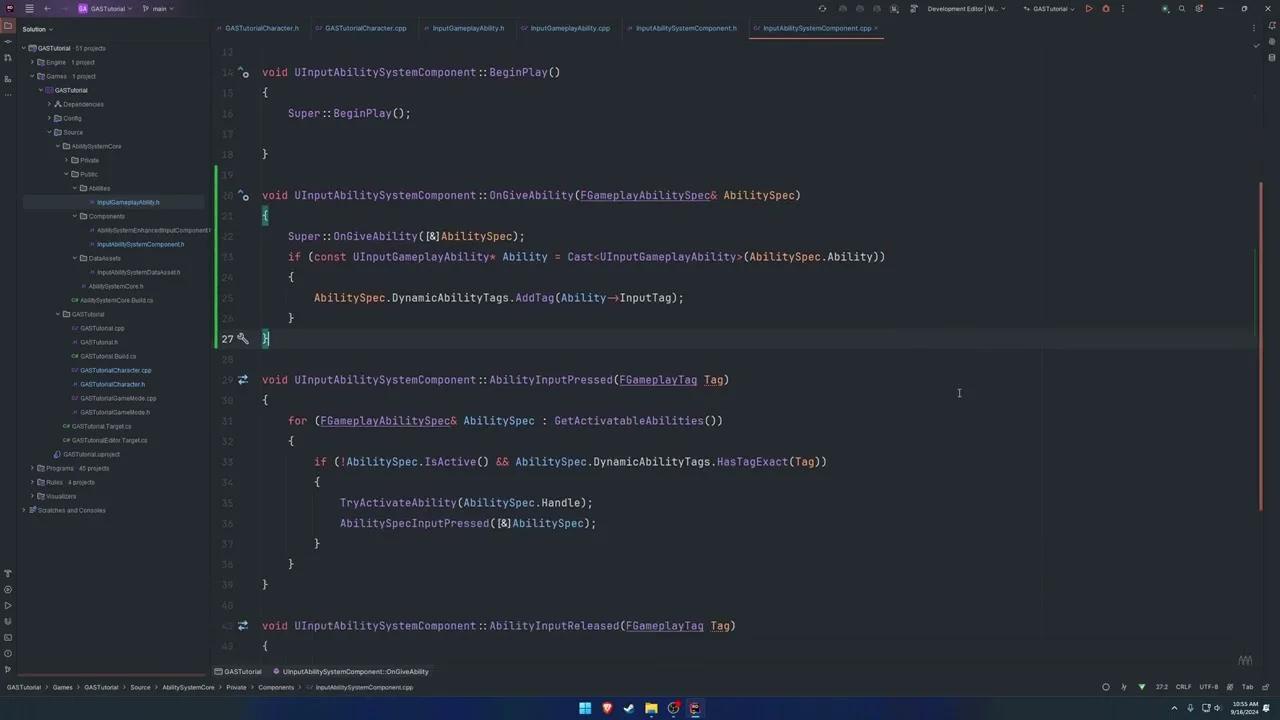1280x720 pixels.
Task: Click UInputAbilitySystemComponent::OnGiveAbility in the navigation bar
Action: (355, 671)
